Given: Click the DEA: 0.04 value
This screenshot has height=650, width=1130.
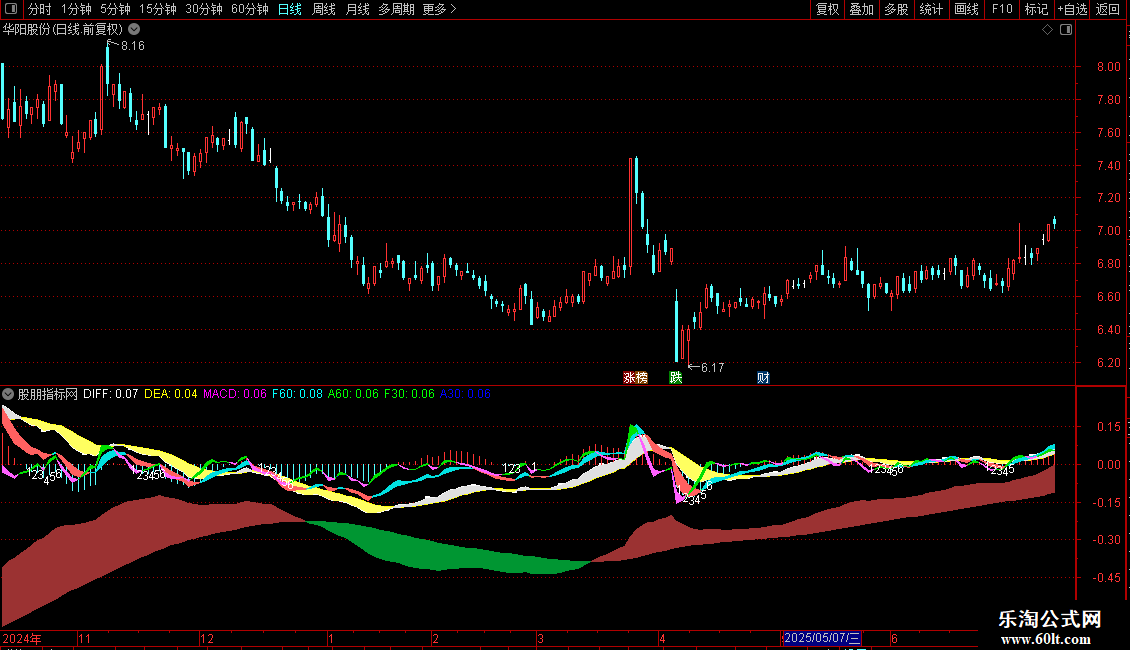Looking at the screenshot, I should click(171, 394).
